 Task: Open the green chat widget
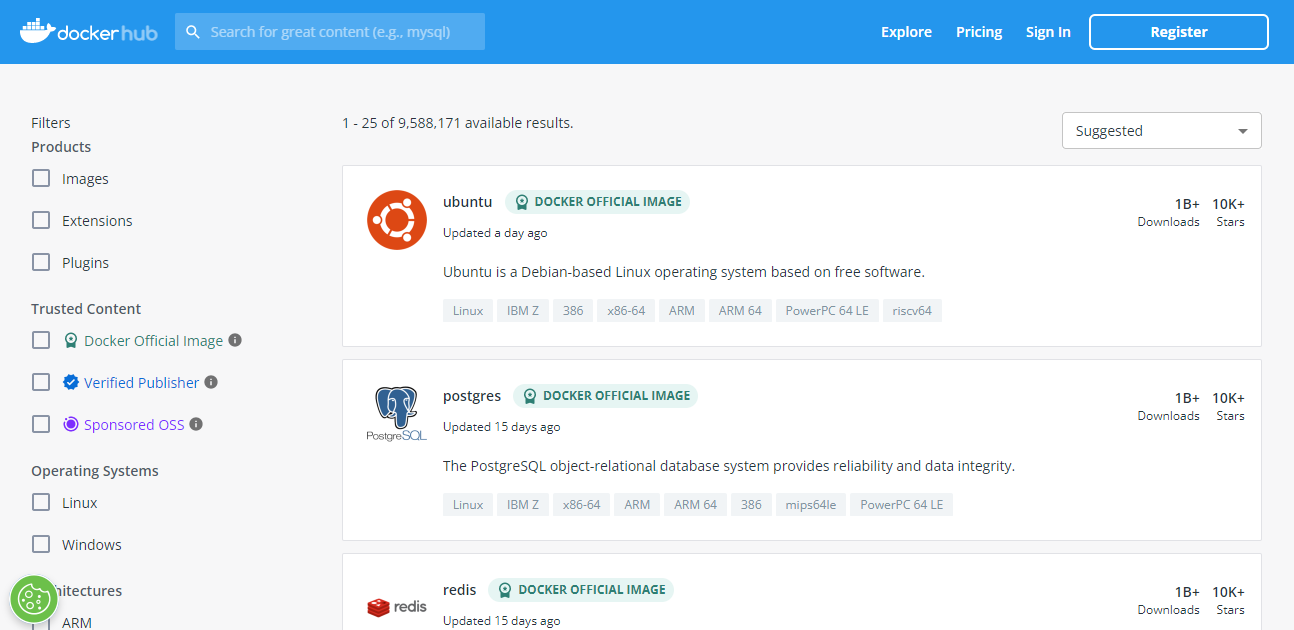click(x=33, y=598)
